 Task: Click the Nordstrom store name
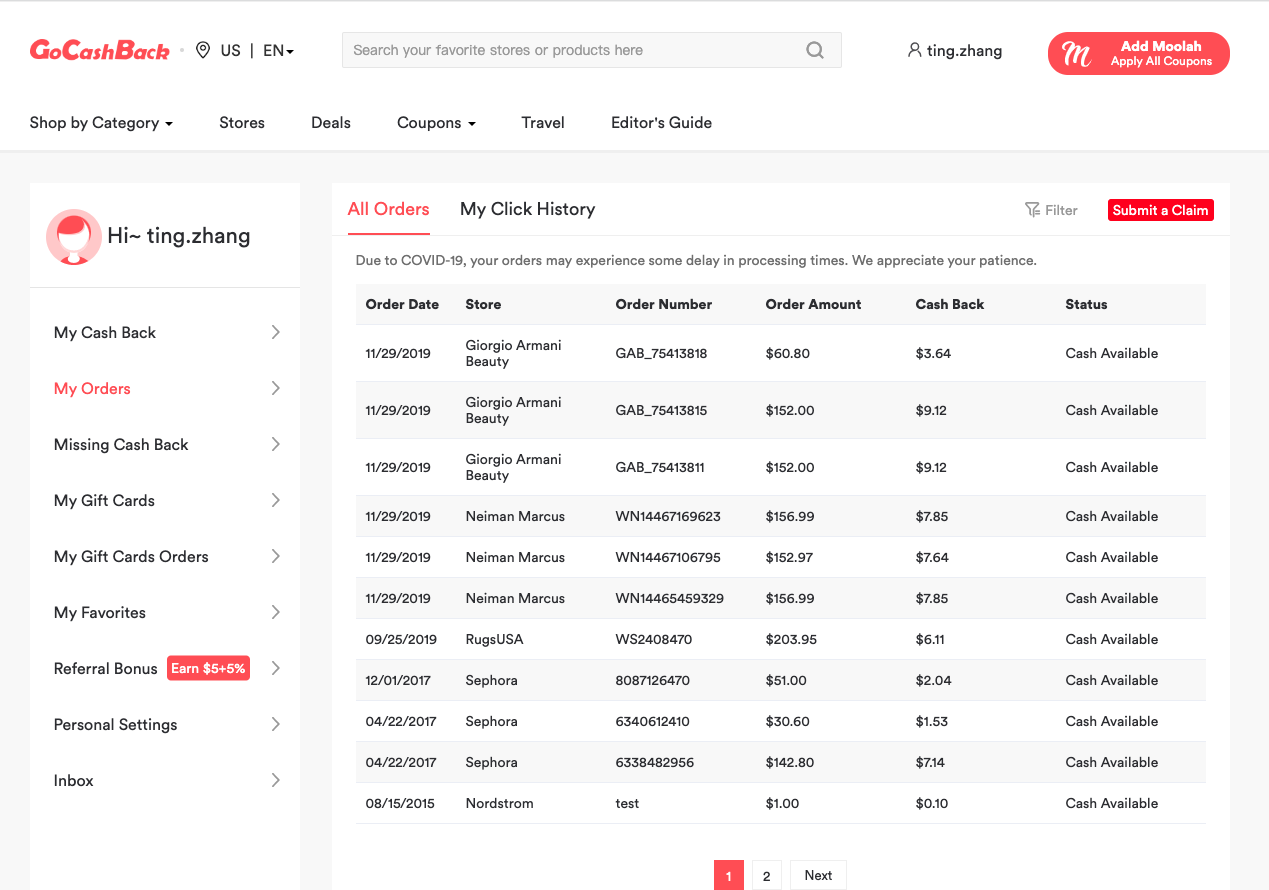coord(500,803)
